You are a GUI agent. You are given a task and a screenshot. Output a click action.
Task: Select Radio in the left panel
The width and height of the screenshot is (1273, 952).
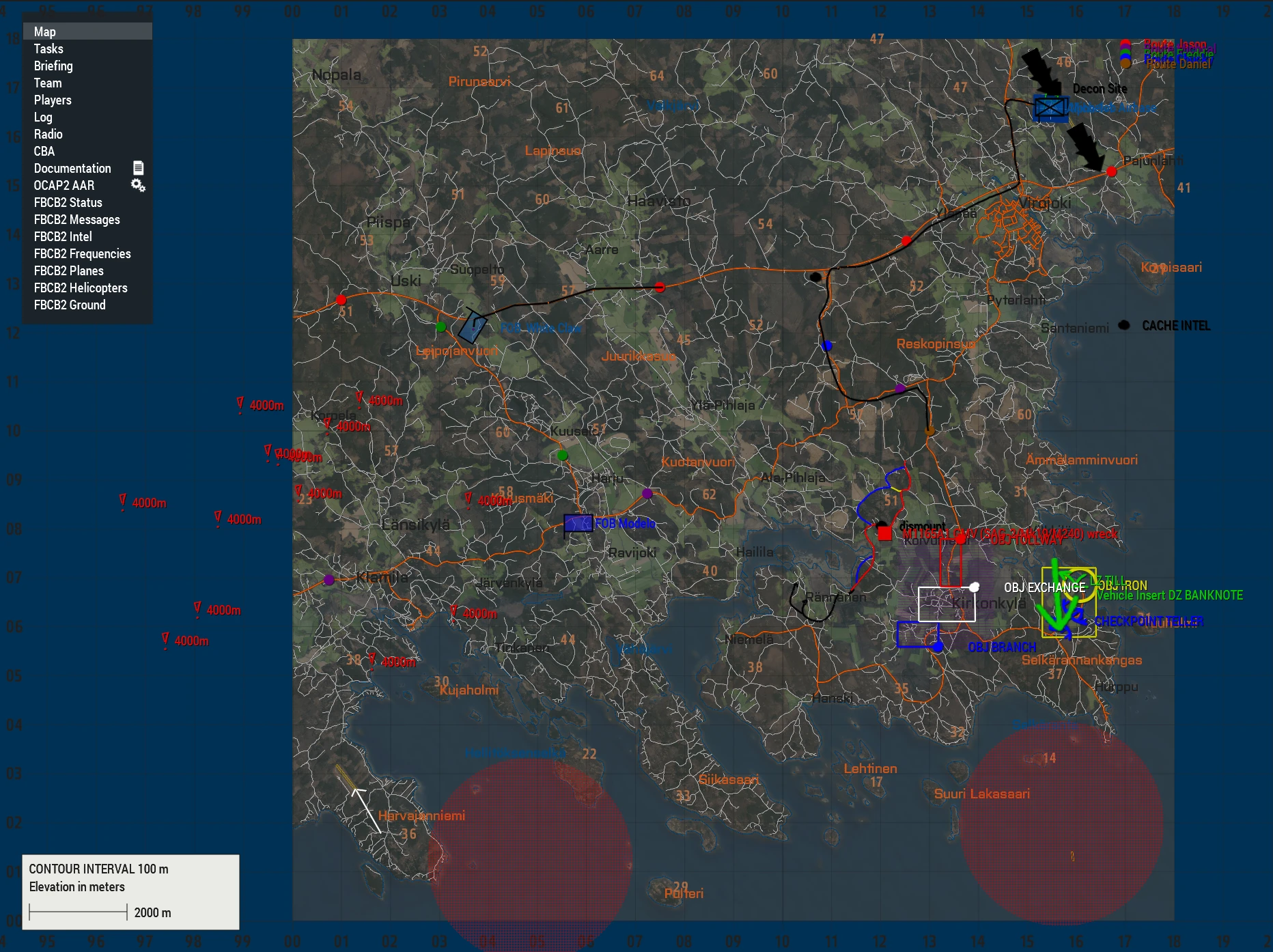[x=48, y=134]
